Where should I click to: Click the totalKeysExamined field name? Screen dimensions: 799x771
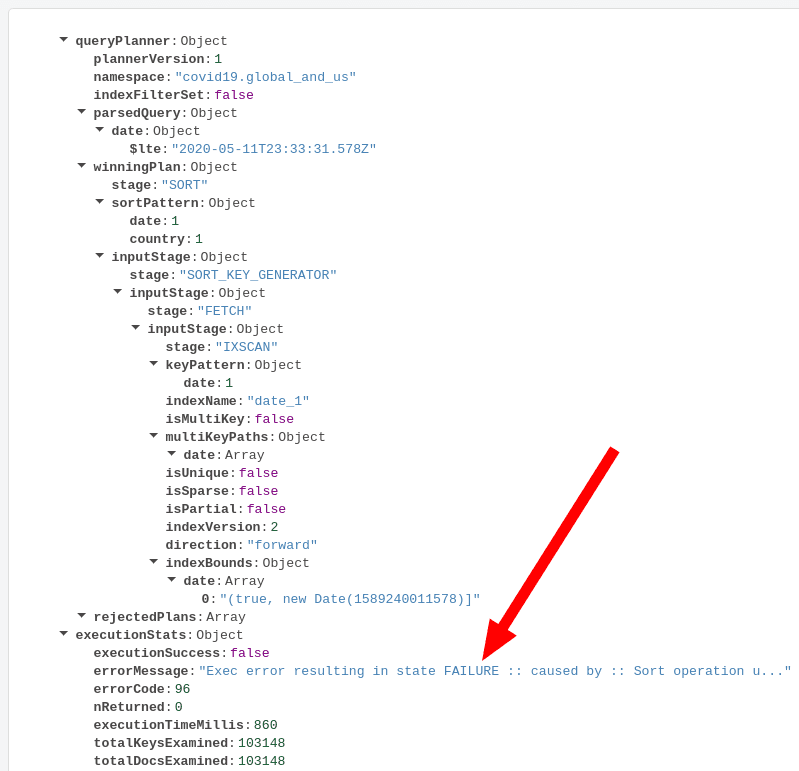click(x=160, y=743)
